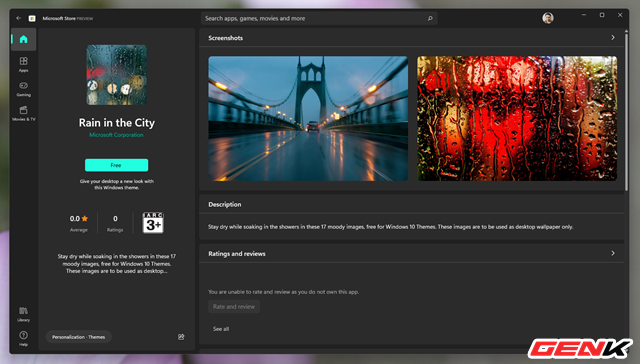Viewport: 640px width, 364px height.
Task: Open the Apps section in sidebar
Action: click(x=24, y=64)
